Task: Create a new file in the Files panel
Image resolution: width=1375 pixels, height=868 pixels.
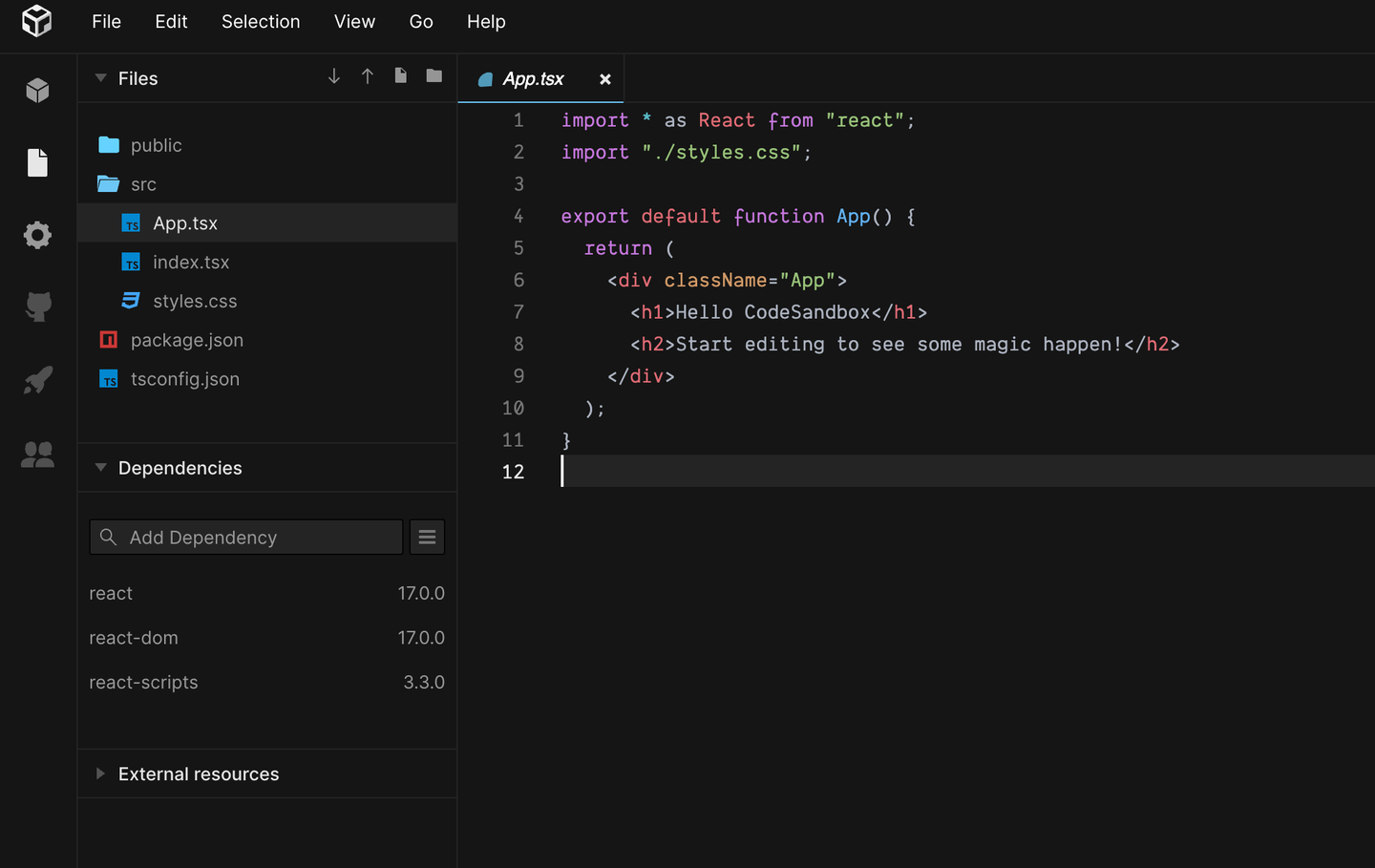Action: click(400, 75)
